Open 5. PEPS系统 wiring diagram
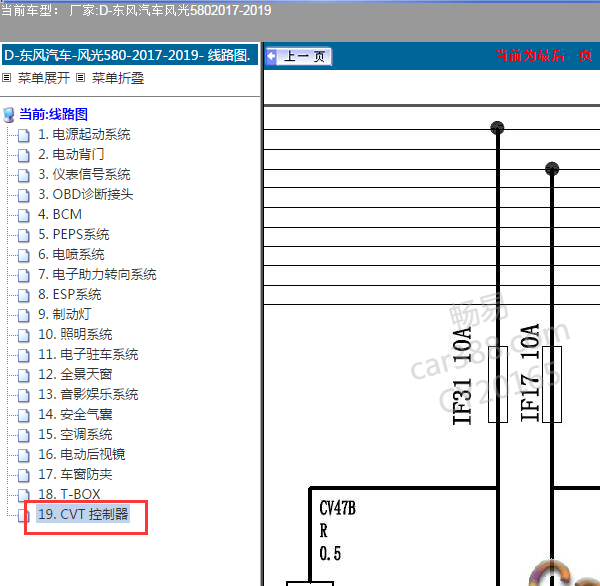The width and height of the screenshot is (600, 586). pyautogui.click(x=73, y=234)
